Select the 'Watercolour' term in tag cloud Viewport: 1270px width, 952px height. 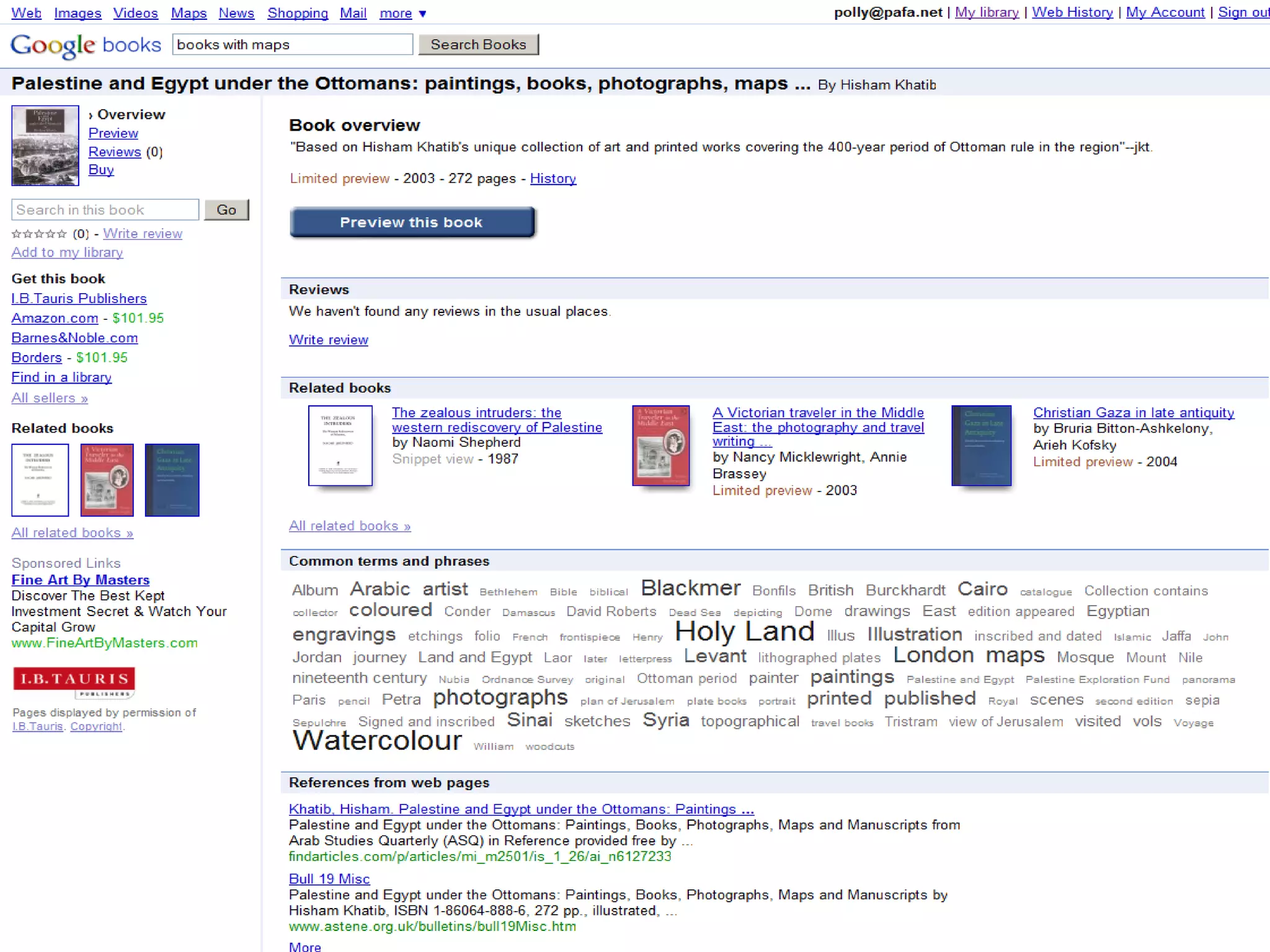(x=377, y=740)
